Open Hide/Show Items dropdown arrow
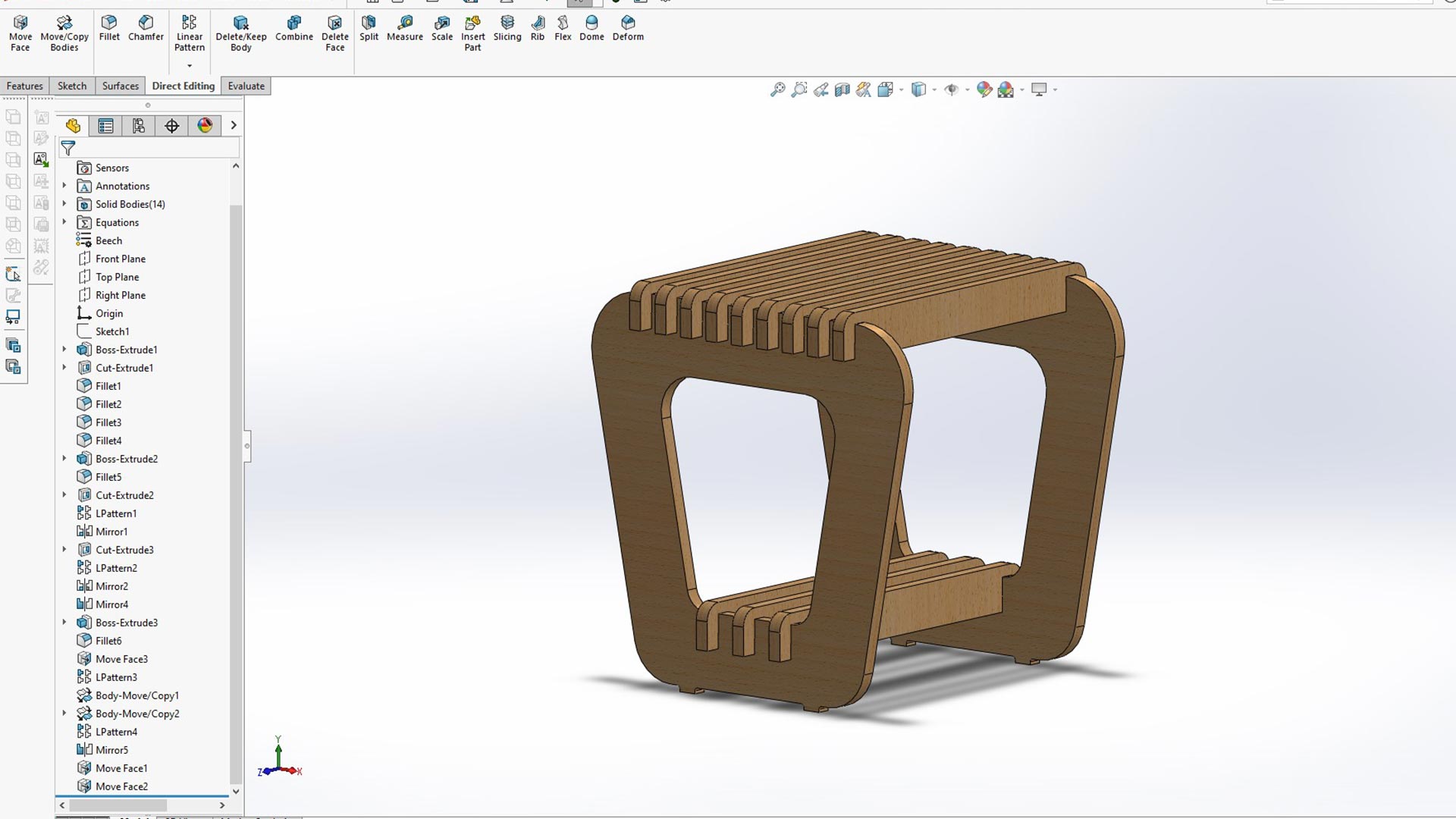This screenshot has width=1456, height=819. (x=967, y=90)
